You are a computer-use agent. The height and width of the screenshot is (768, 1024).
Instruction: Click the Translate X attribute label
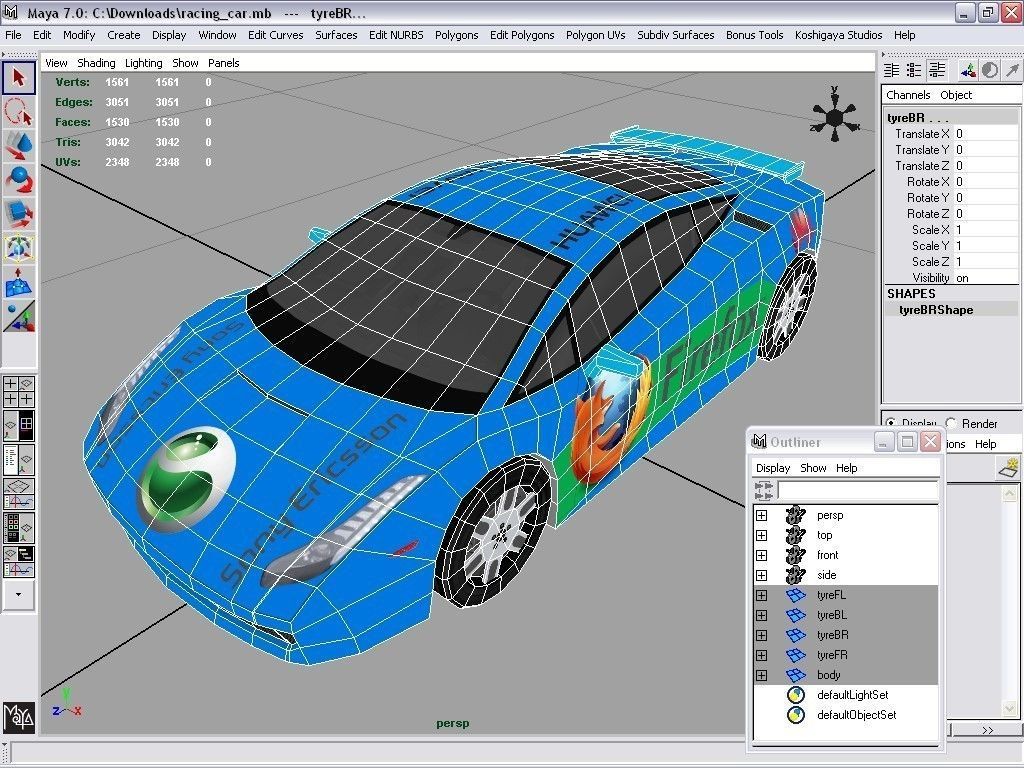921,134
